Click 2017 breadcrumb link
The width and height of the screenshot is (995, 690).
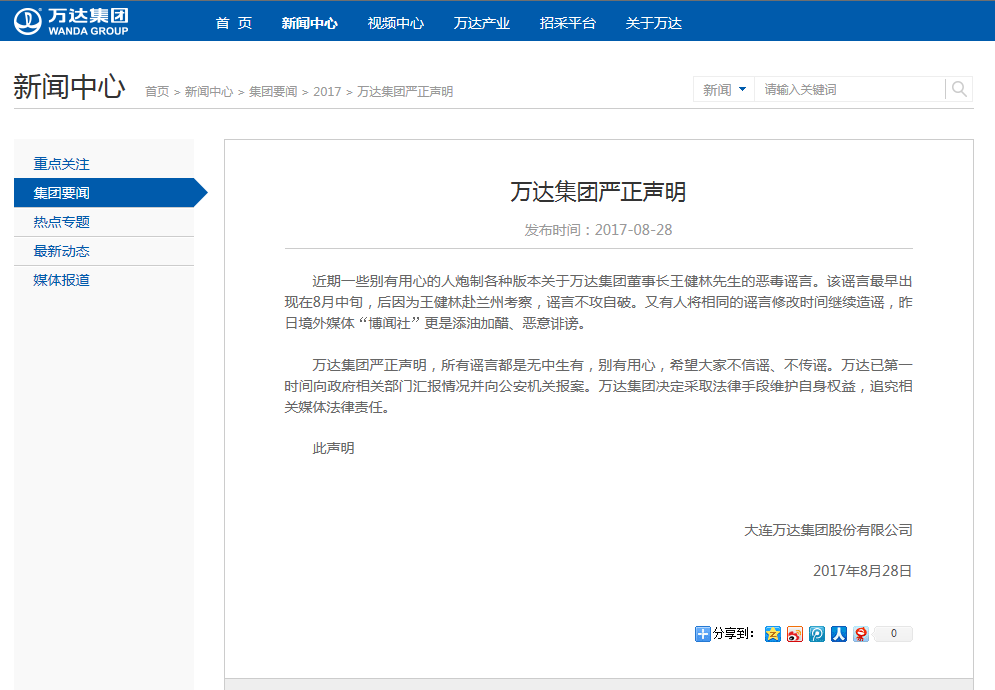(x=327, y=92)
